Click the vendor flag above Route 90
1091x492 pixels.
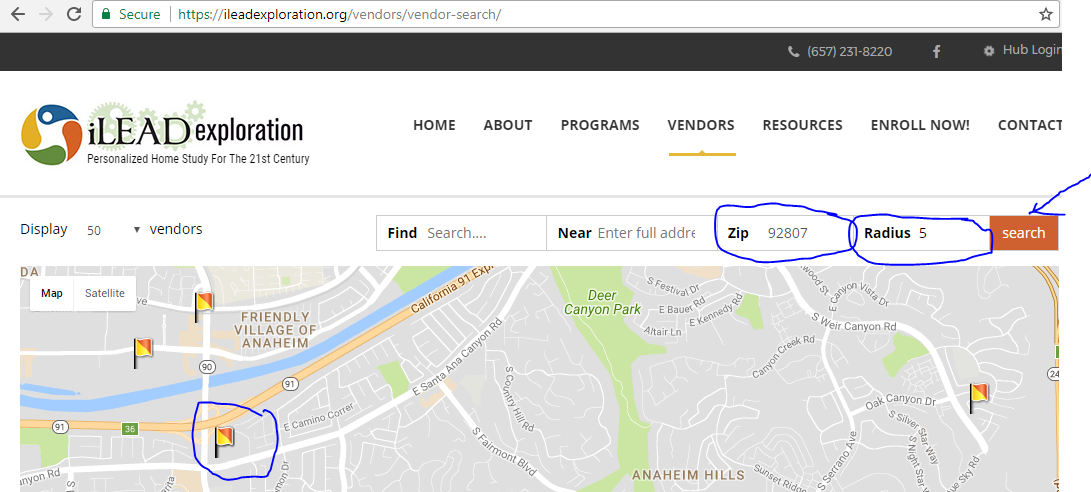pos(204,301)
